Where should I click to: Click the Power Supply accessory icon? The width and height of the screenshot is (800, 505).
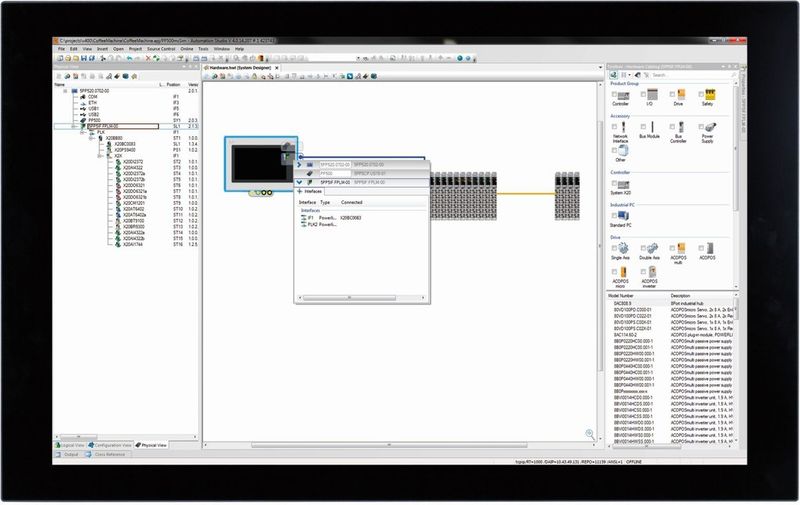click(x=710, y=127)
